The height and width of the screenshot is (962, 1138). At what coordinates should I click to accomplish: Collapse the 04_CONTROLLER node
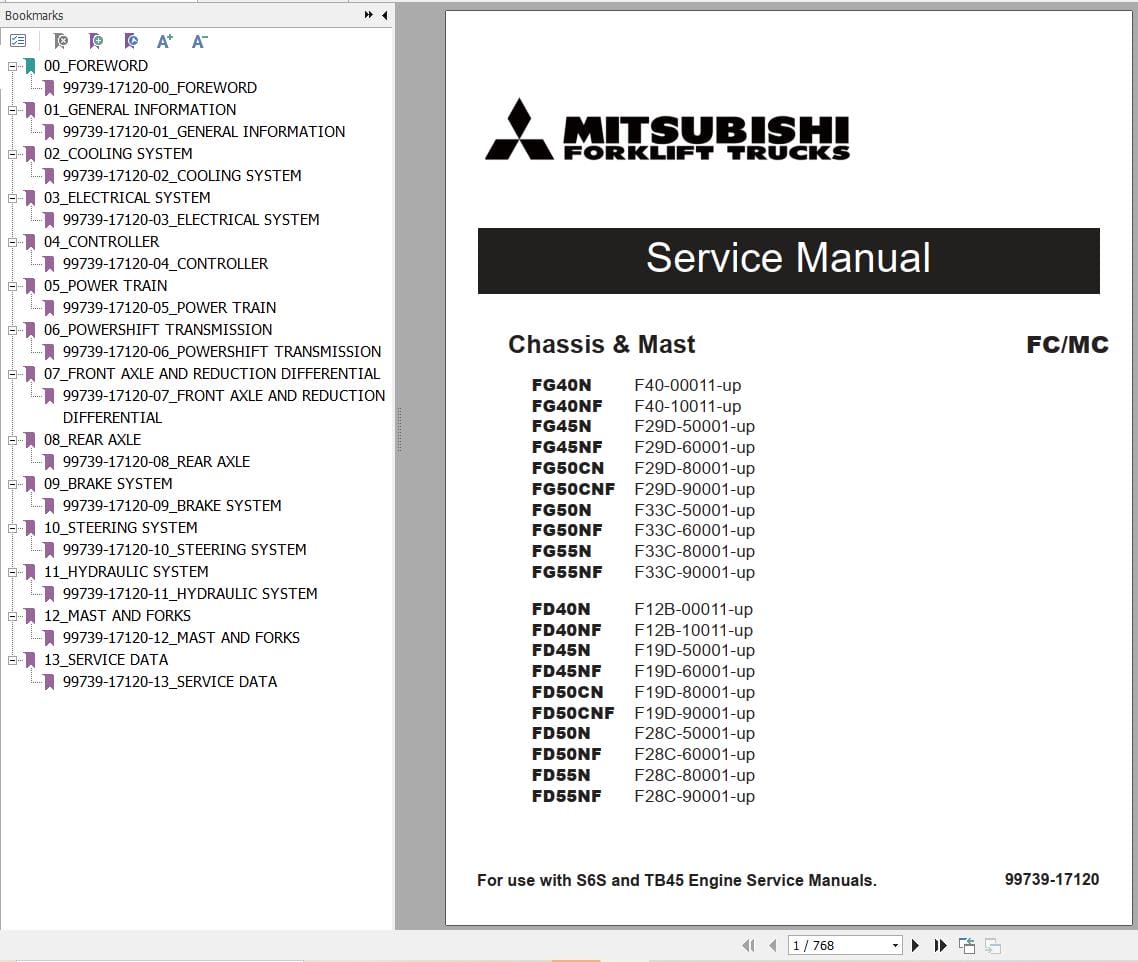12,242
